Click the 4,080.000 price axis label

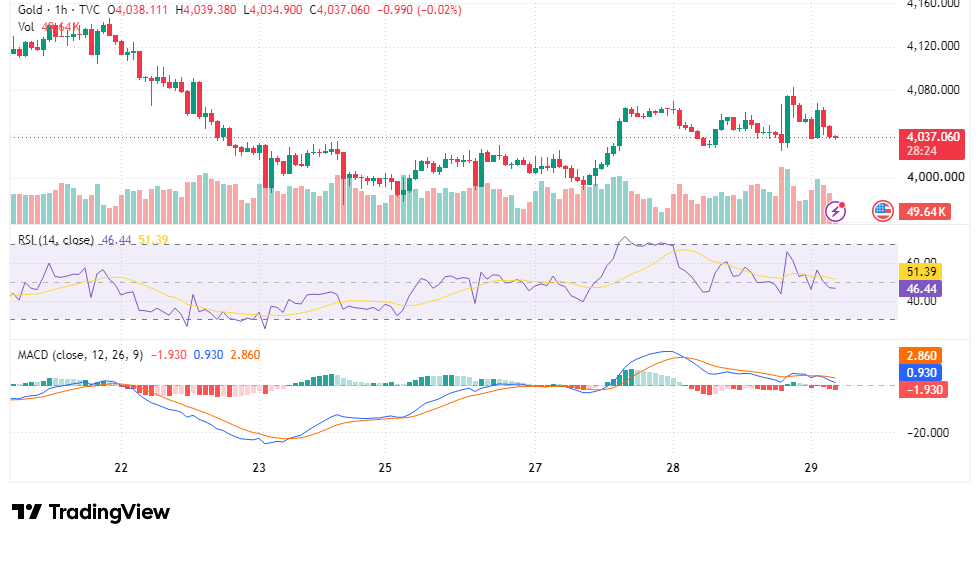click(932, 90)
